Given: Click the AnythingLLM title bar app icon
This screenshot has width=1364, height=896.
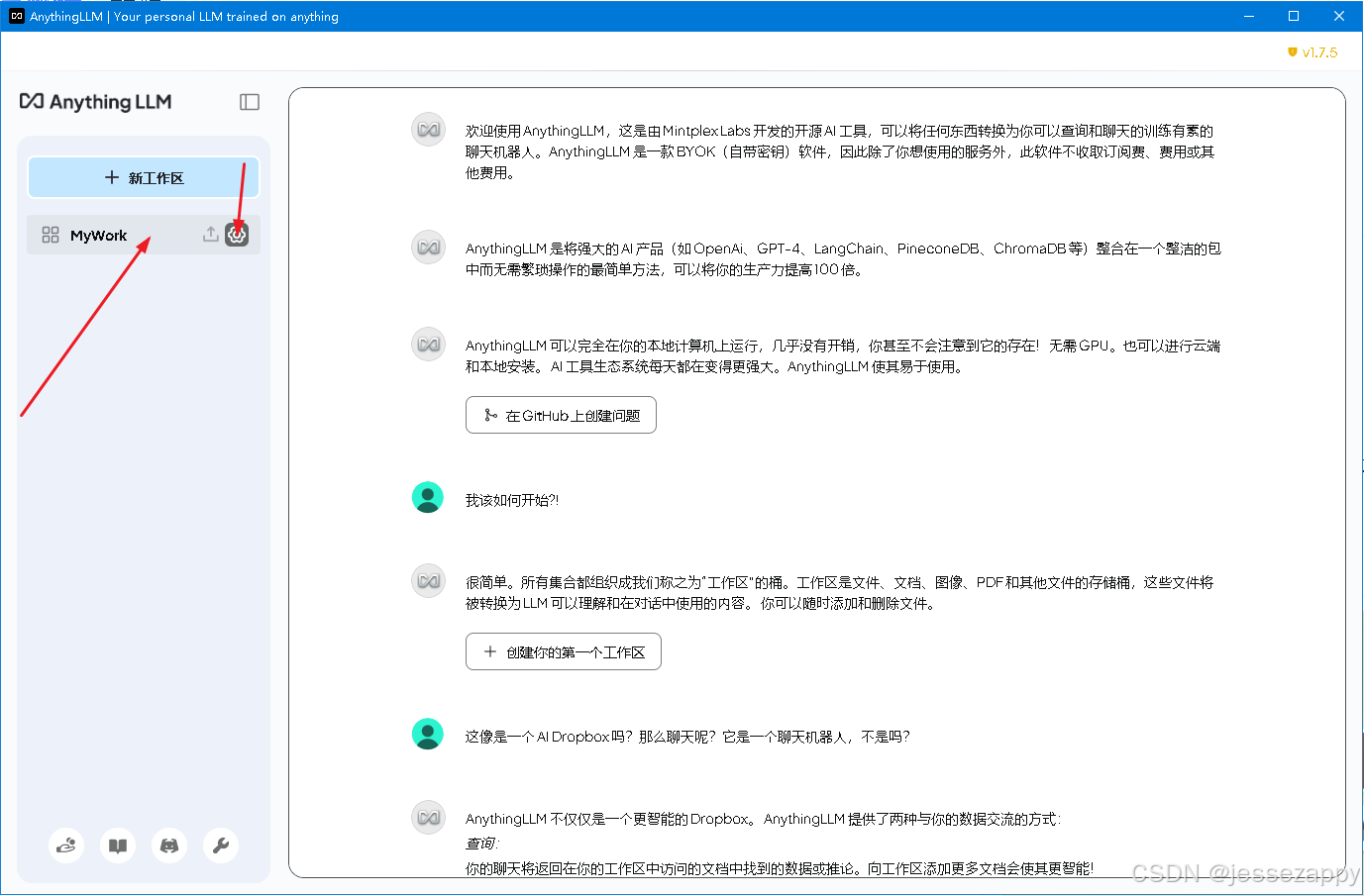Looking at the screenshot, I should pos(16,16).
